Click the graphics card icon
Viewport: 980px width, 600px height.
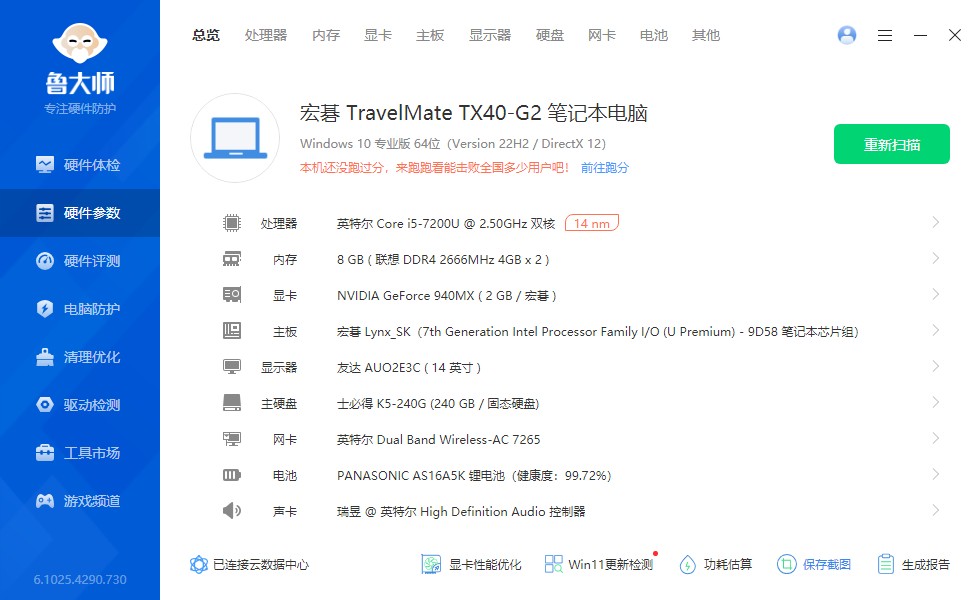click(232, 294)
